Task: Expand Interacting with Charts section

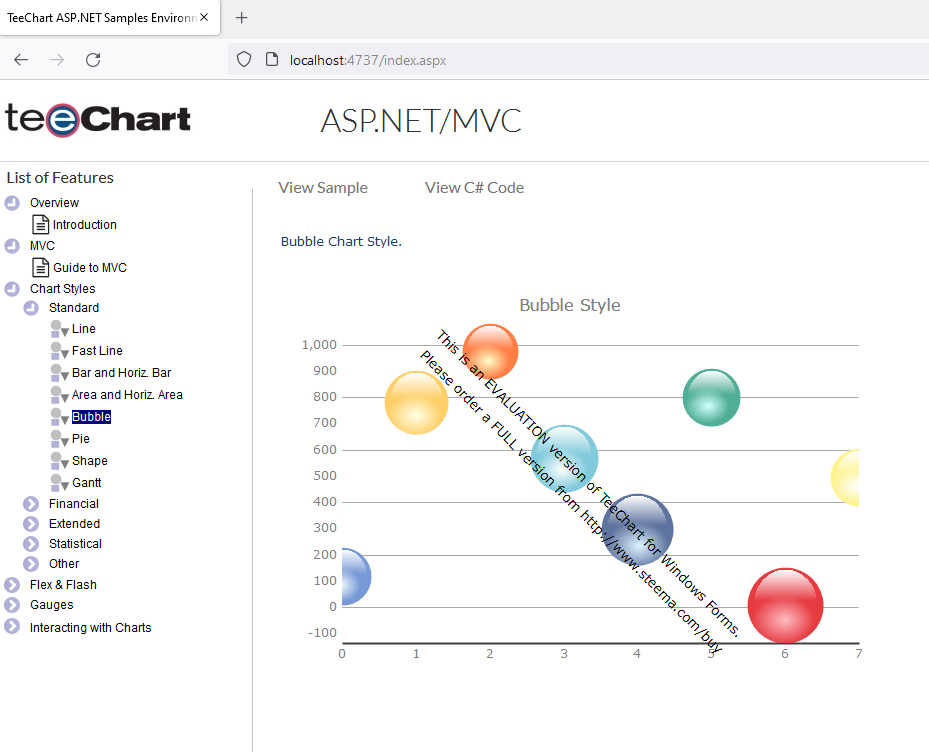Action: pyautogui.click(x=12, y=627)
